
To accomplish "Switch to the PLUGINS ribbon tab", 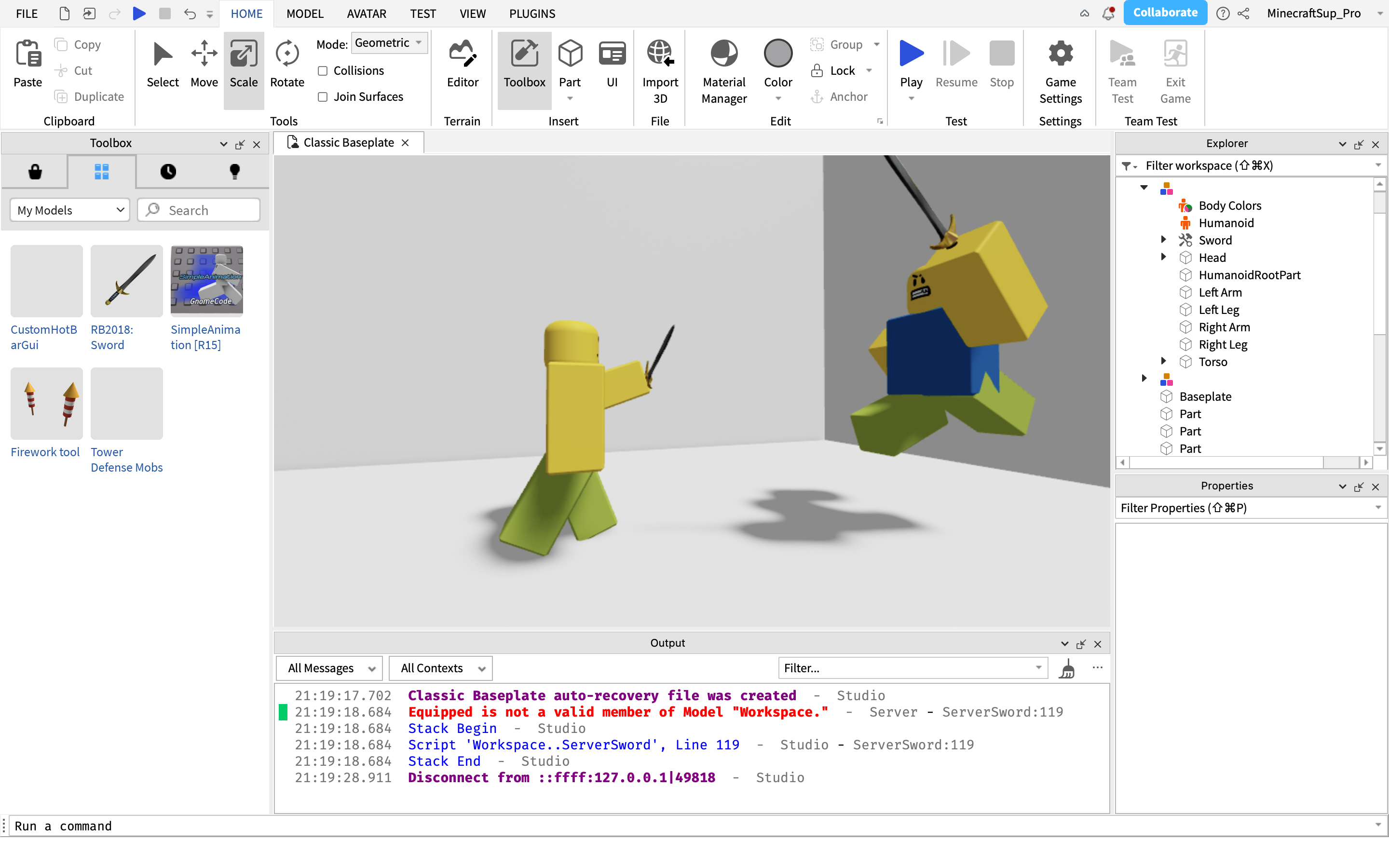I will click(x=532, y=13).
